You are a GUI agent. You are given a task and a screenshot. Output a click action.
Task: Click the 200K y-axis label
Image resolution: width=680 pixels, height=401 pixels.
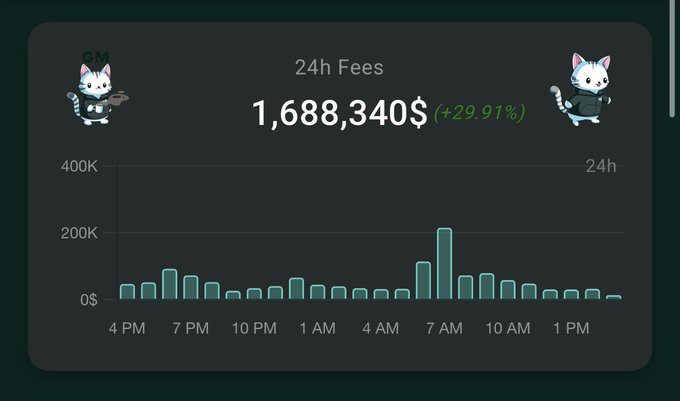click(x=79, y=233)
